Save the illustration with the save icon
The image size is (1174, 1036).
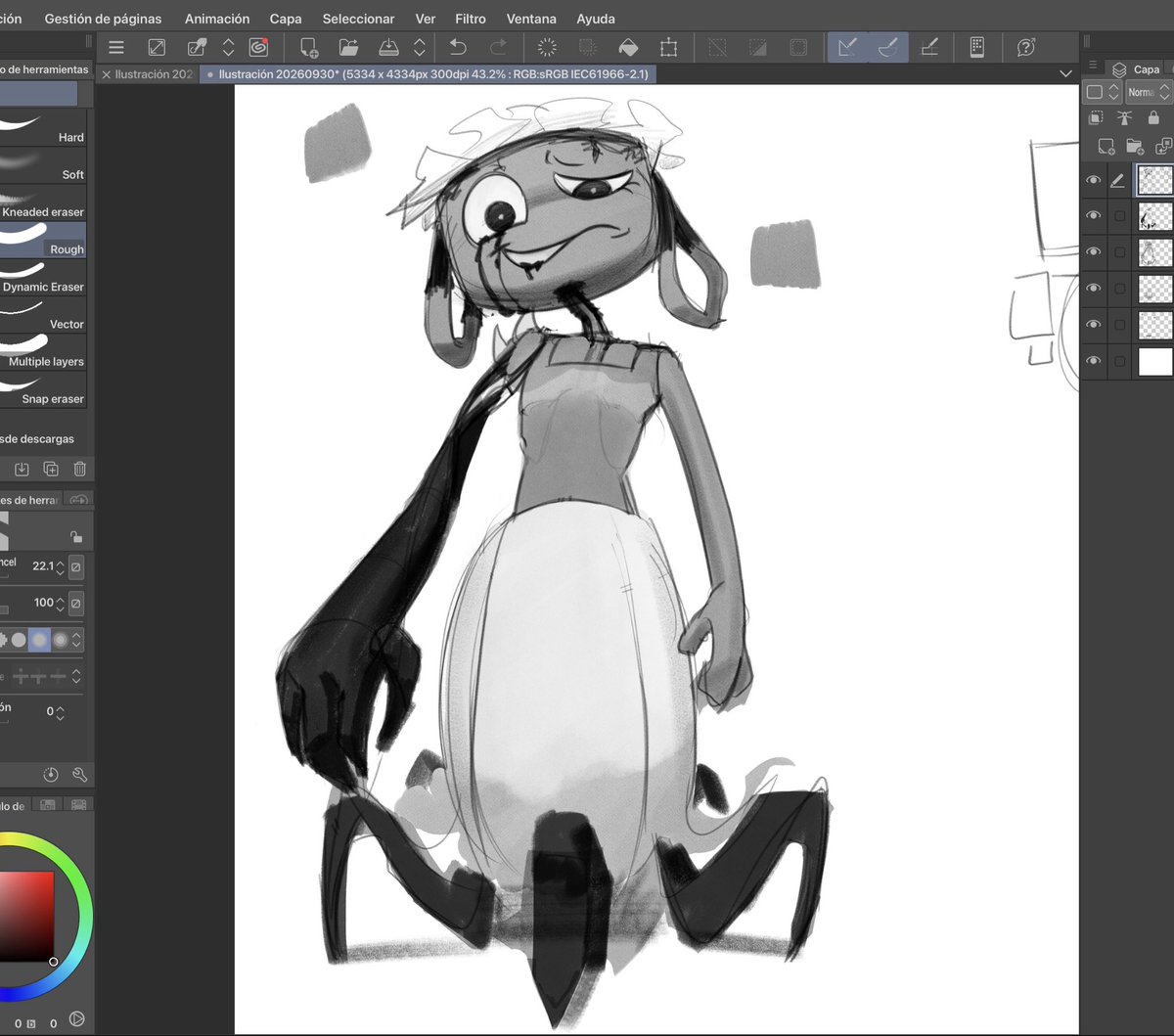pyautogui.click(x=388, y=47)
